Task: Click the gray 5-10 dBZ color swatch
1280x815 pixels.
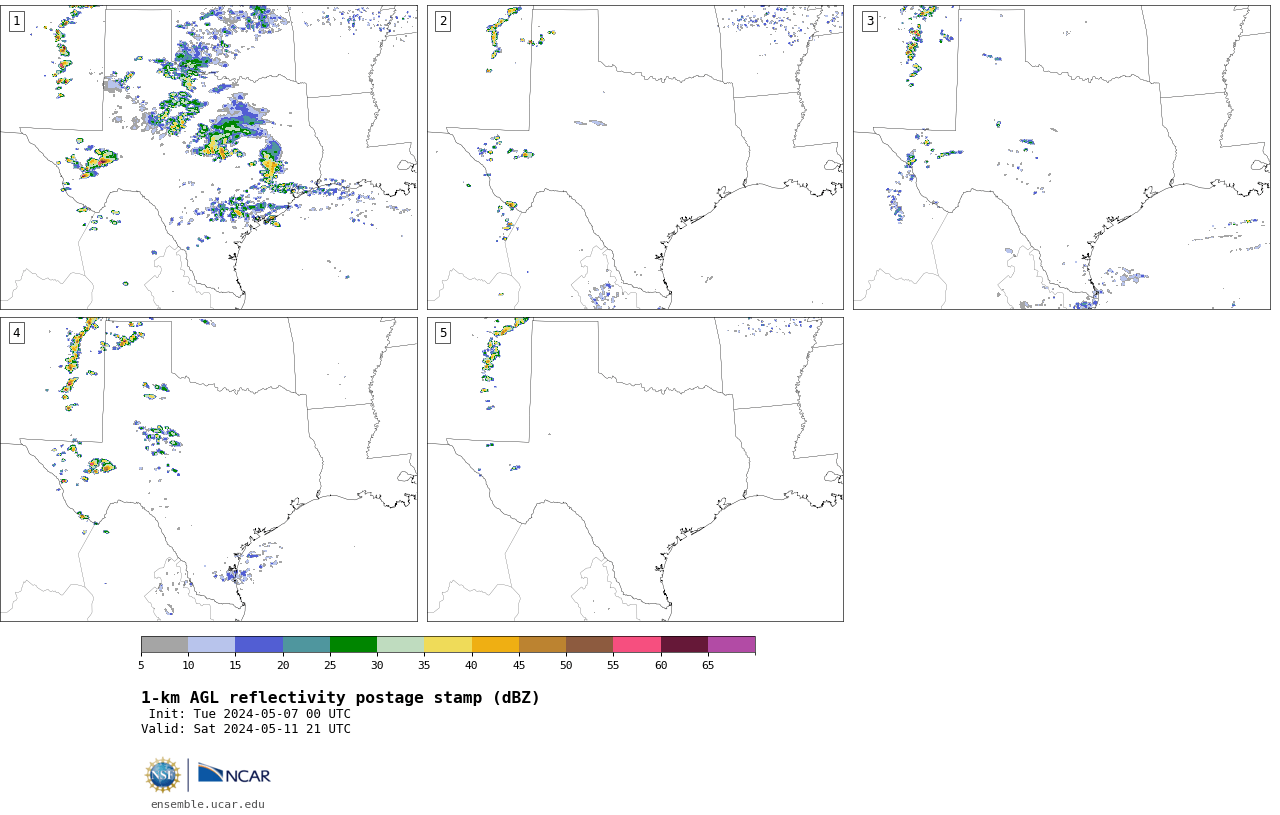Action: pos(164,644)
